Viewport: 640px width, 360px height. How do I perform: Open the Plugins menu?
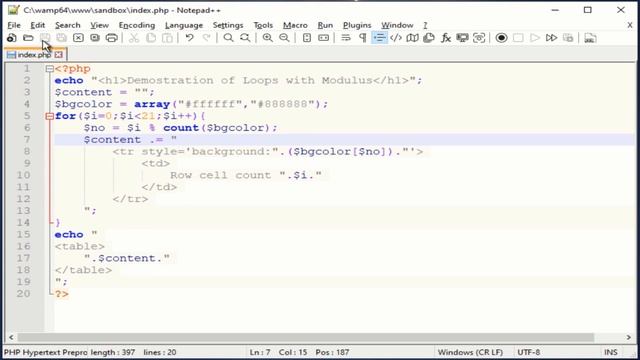coord(357,25)
